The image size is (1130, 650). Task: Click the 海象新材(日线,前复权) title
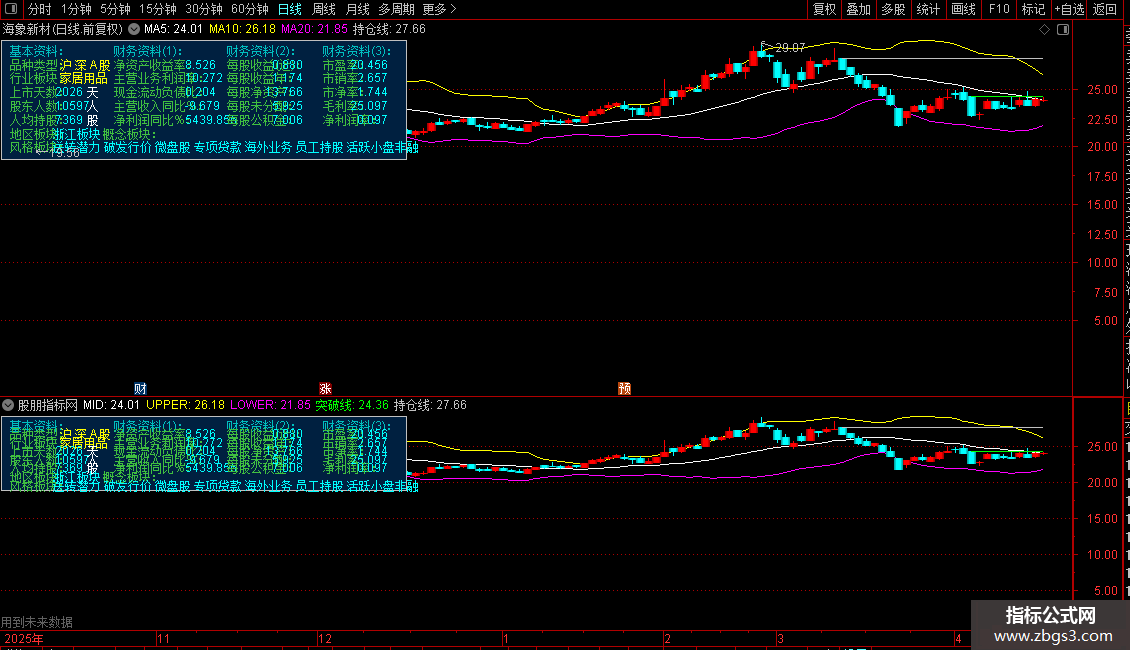tap(63, 30)
